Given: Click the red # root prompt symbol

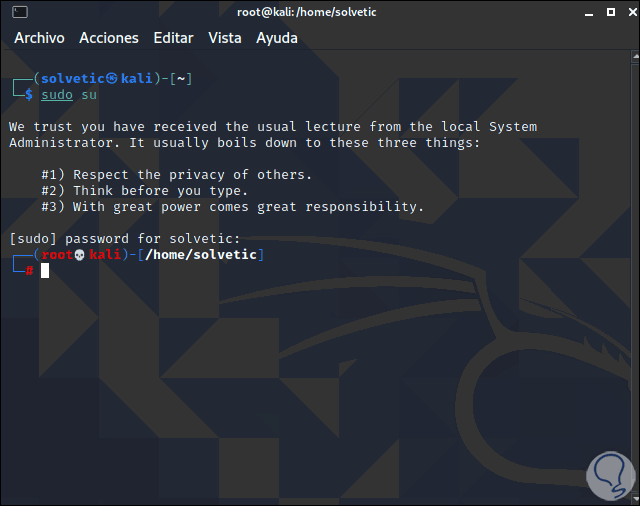Looking at the screenshot, I should tap(29, 271).
